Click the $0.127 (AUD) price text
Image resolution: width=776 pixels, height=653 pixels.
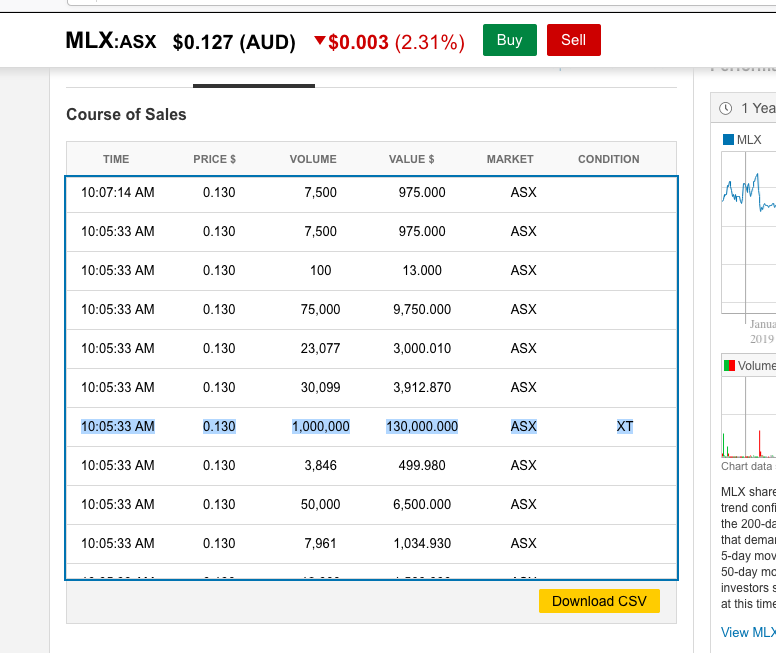point(234,42)
